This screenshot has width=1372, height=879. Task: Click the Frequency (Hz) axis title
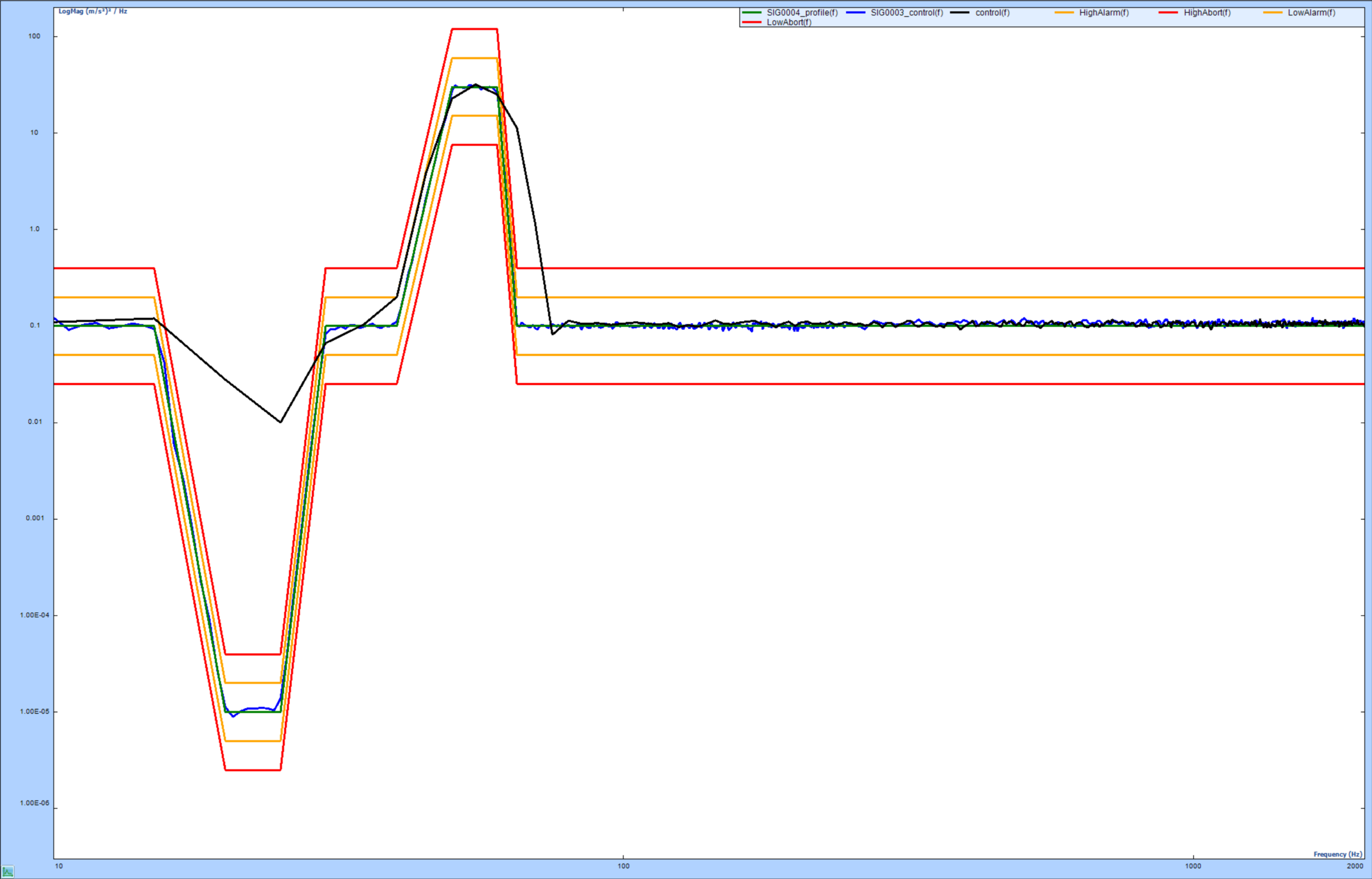pyautogui.click(x=1337, y=854)
